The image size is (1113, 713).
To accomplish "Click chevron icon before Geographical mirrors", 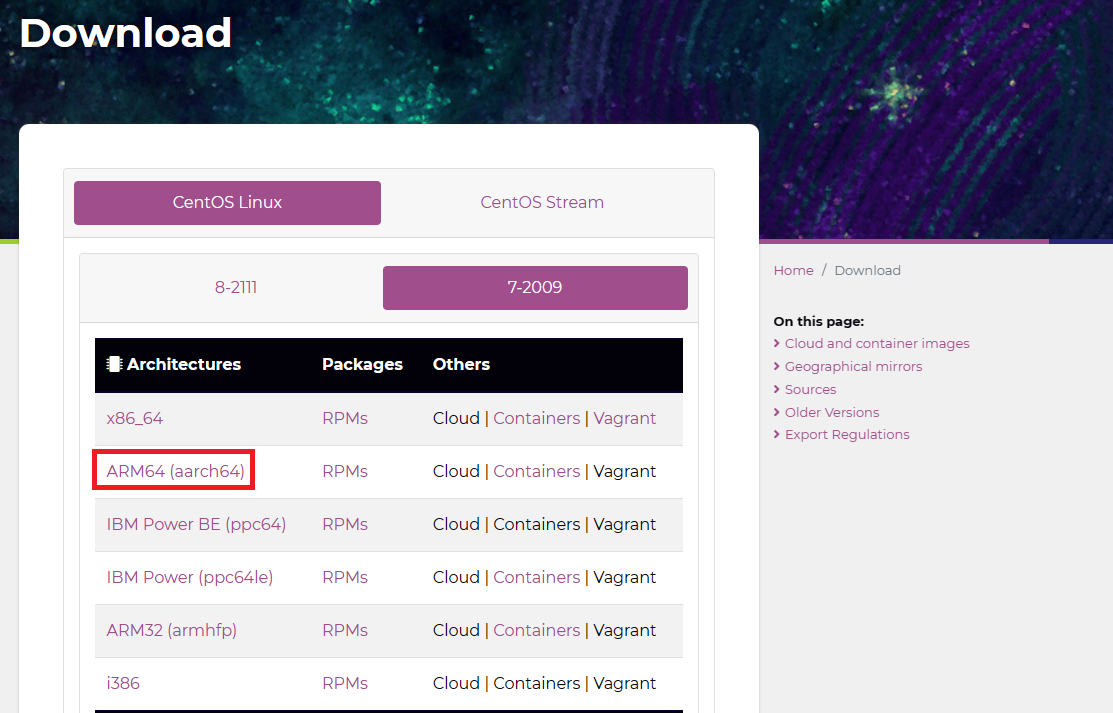I will (777, 366).
